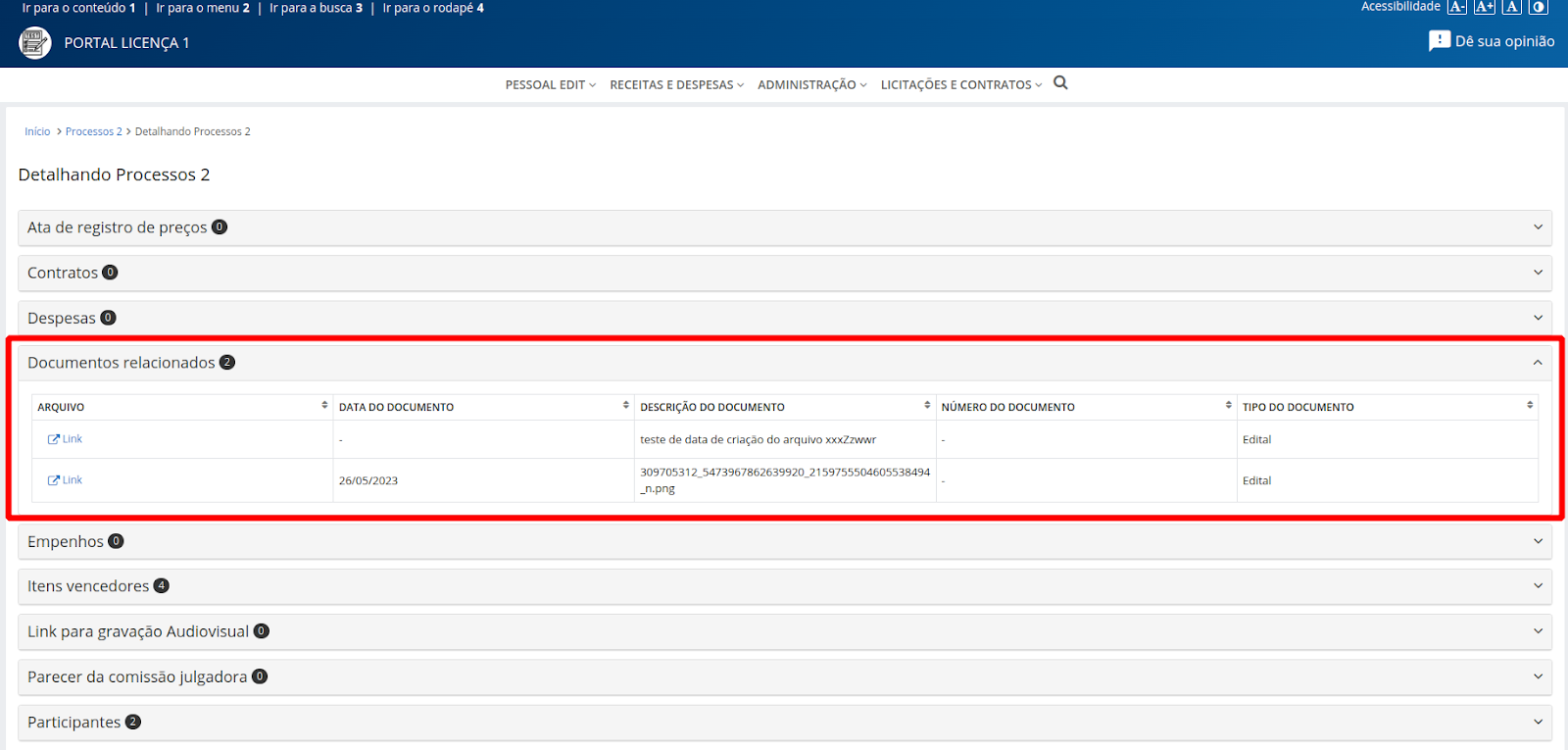Open the Licitações e Contratos menu
The width and height of the screenshot is (1568, 750).
pos(961,85)
